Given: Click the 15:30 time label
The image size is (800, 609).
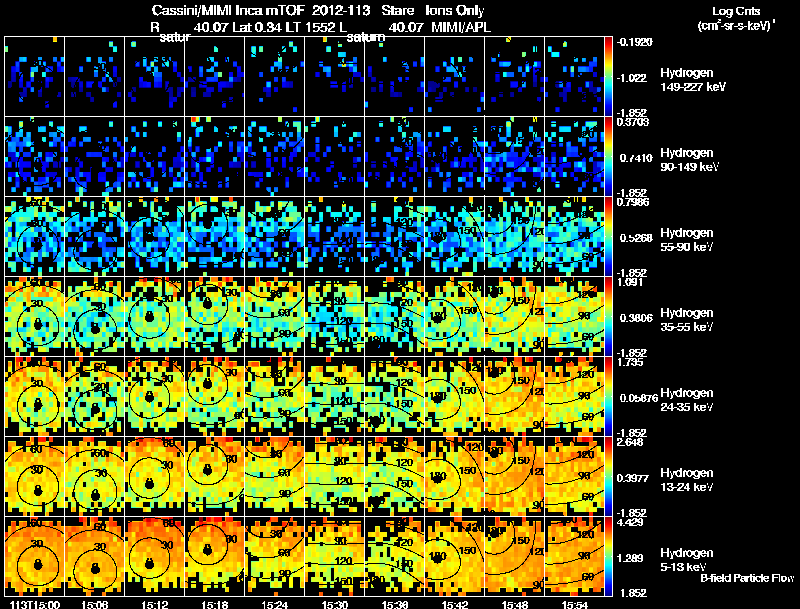Looking at the screenshot, I should coord(335,604).
